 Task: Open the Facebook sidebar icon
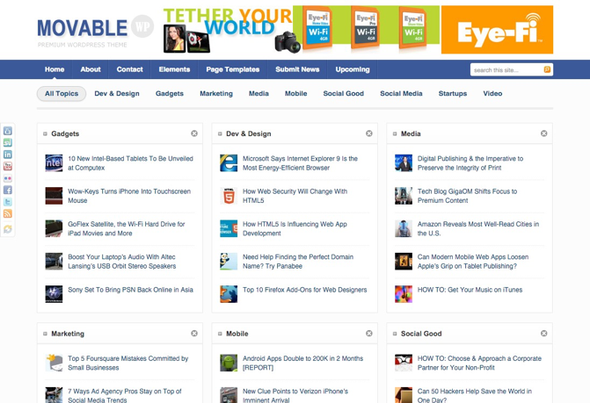click(x=8, y=190)
